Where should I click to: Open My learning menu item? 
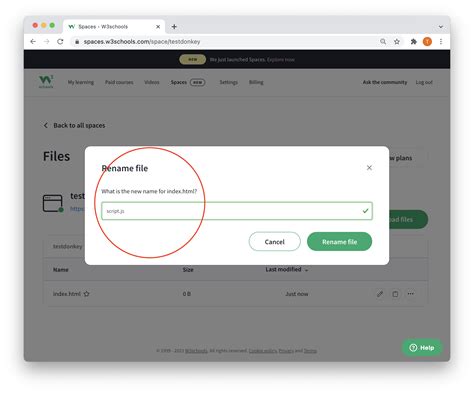pos(81,82)
